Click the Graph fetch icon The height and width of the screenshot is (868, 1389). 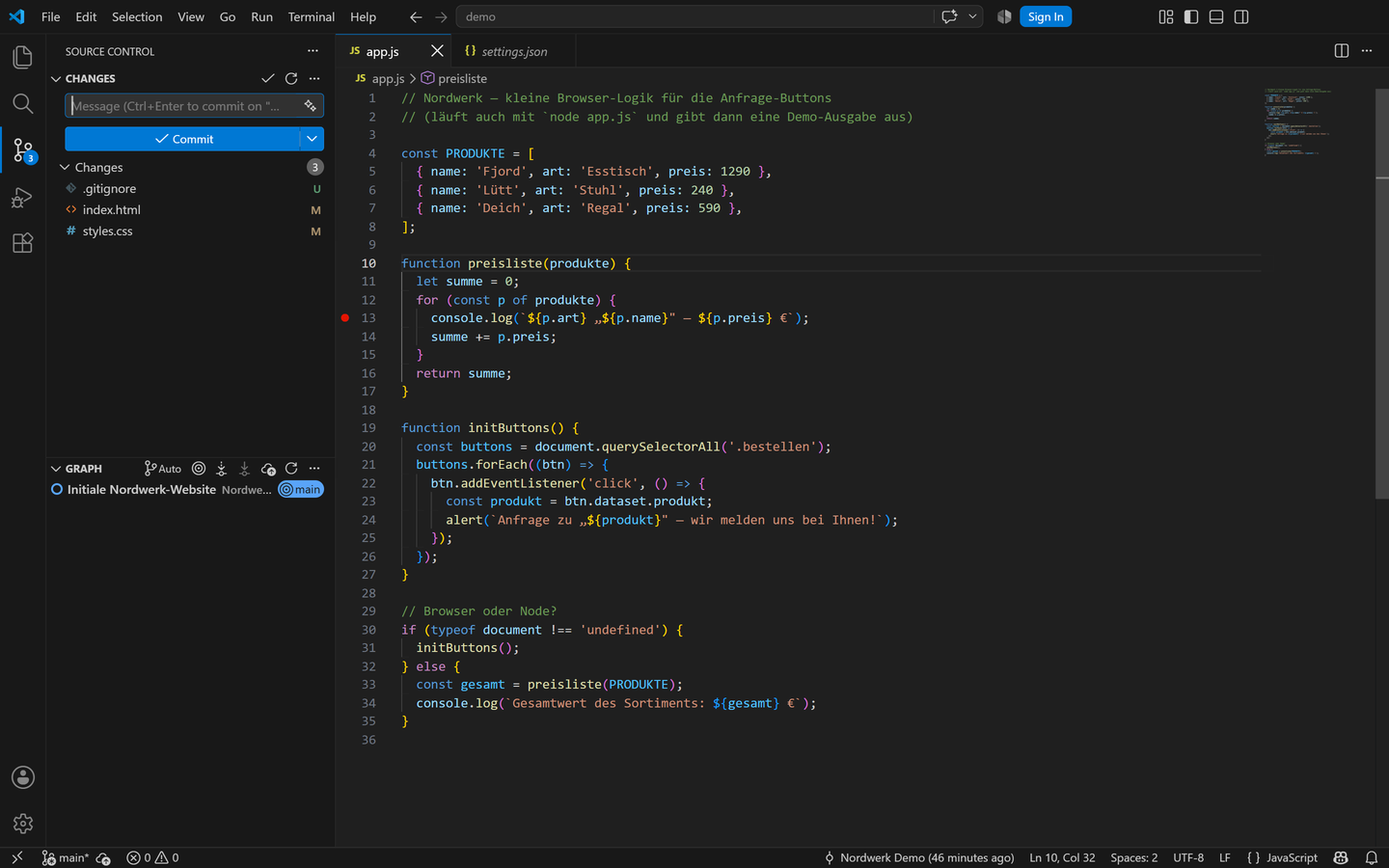tap(221, 468)
